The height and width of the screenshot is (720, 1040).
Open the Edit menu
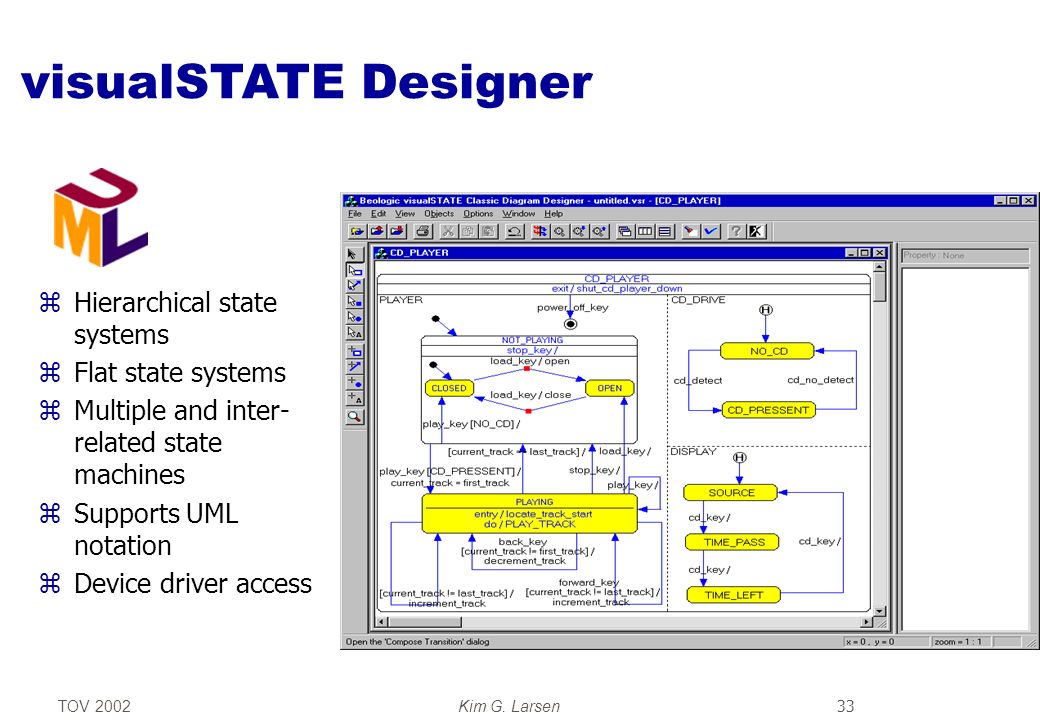[378, 213]
